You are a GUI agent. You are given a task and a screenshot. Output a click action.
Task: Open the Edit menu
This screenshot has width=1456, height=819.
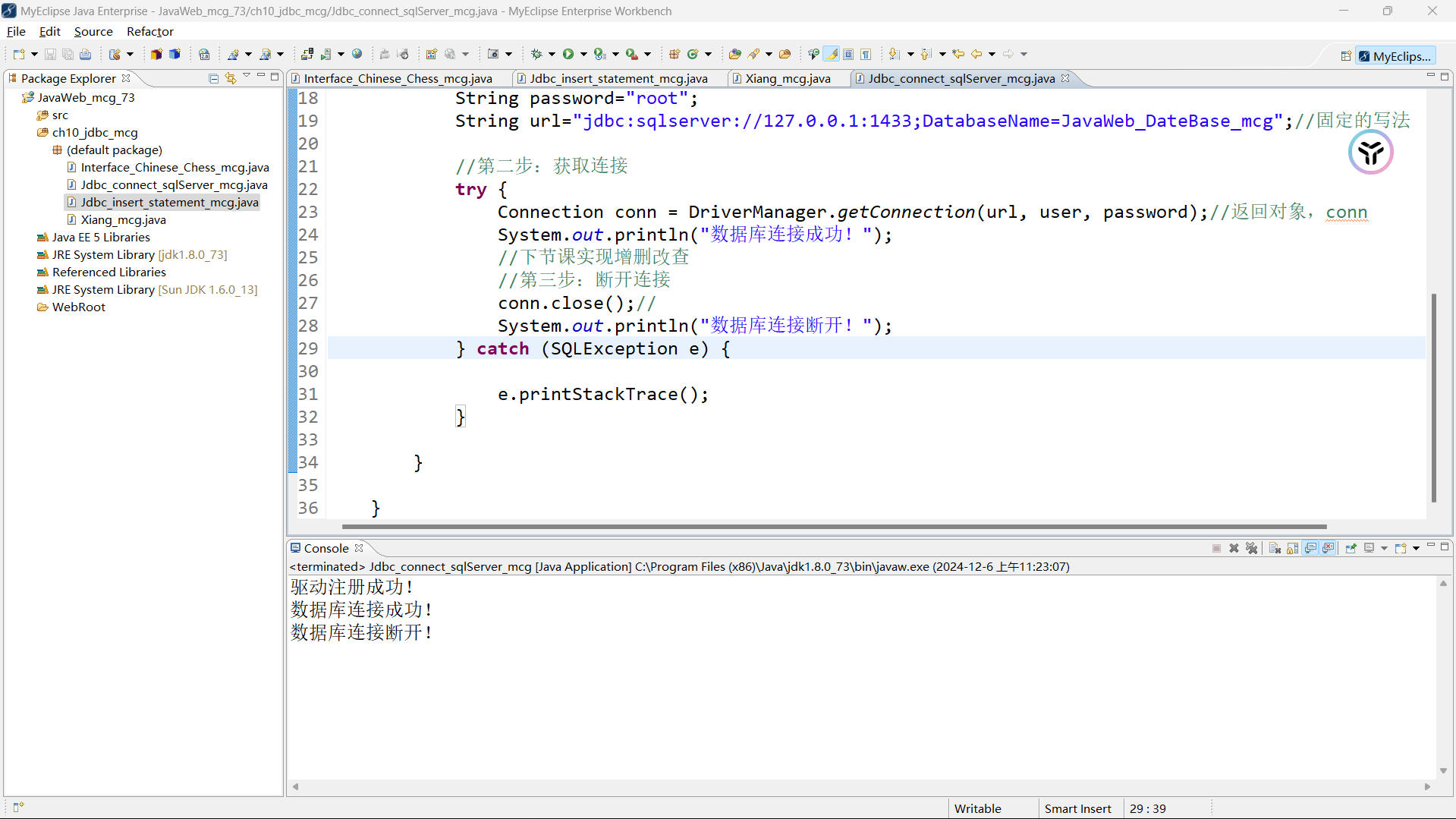(x=49, y=31)
